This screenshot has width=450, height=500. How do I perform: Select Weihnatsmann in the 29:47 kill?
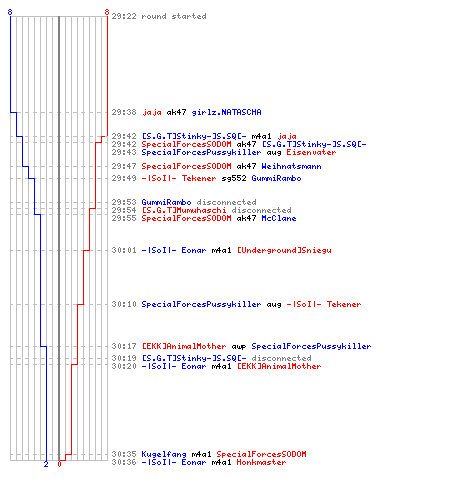click(x=291, y=166)
